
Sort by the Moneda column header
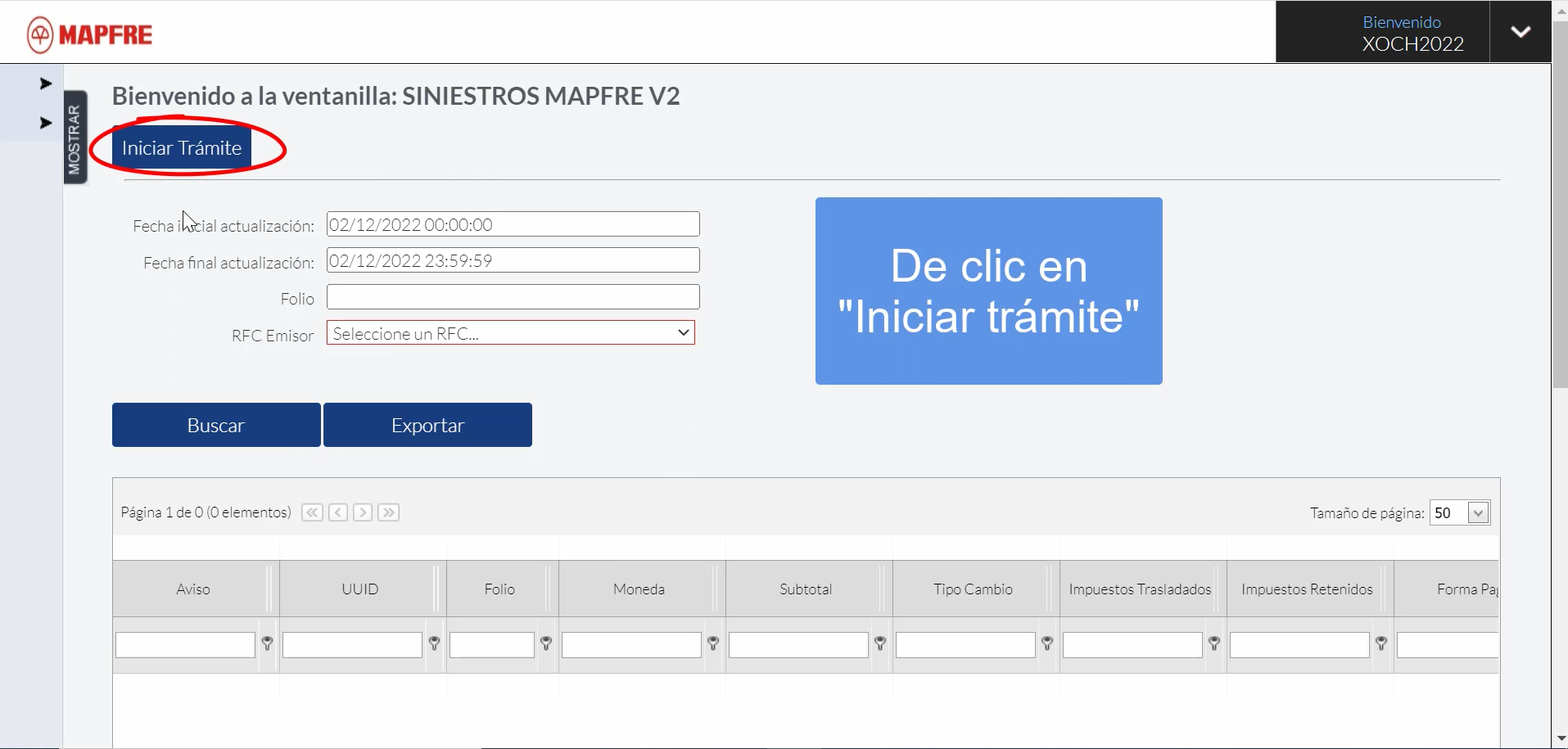point(639,589)
